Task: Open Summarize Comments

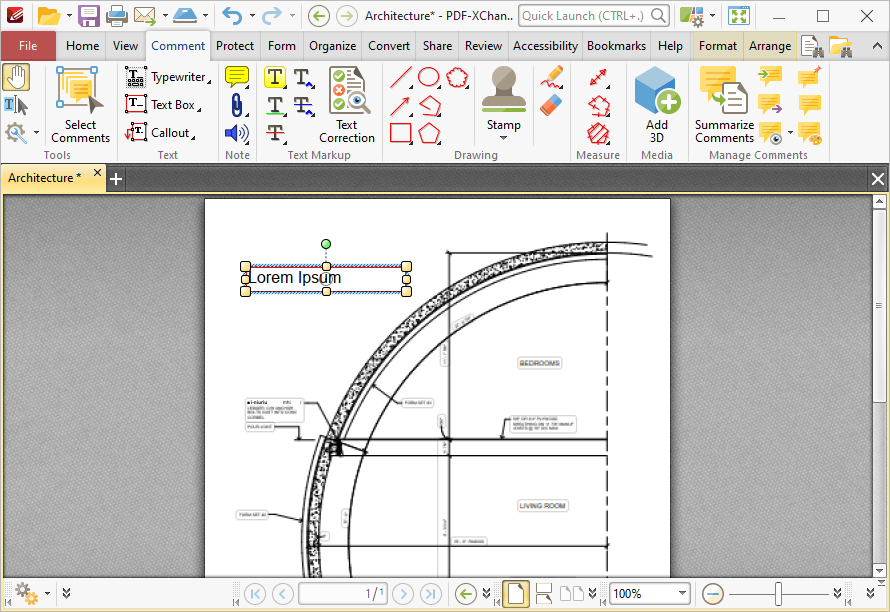Action: 724,104
